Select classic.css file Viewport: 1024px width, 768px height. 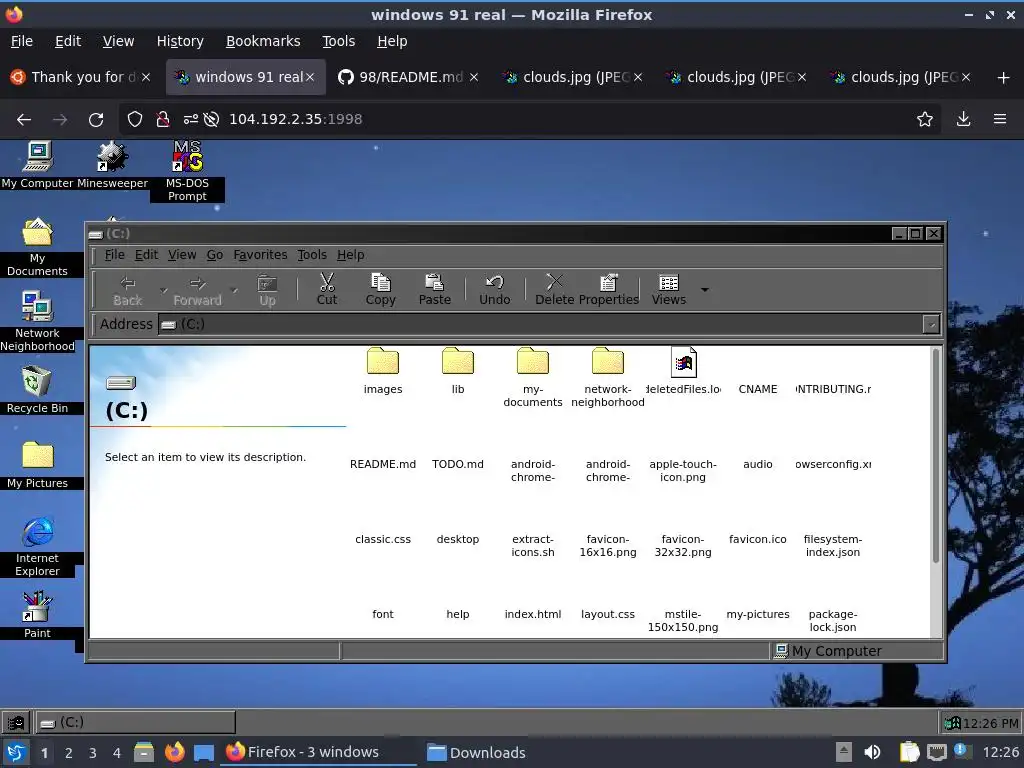click(x=383, y=539)
